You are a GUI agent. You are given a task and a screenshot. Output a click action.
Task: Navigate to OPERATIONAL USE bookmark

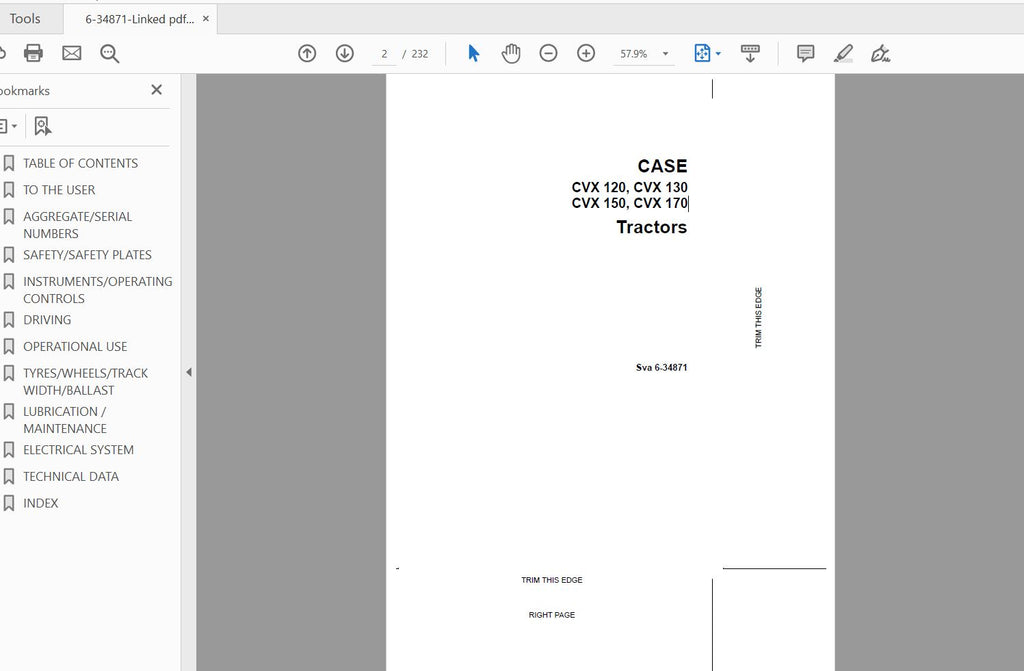pyautogui.click(x=75, y=347)
